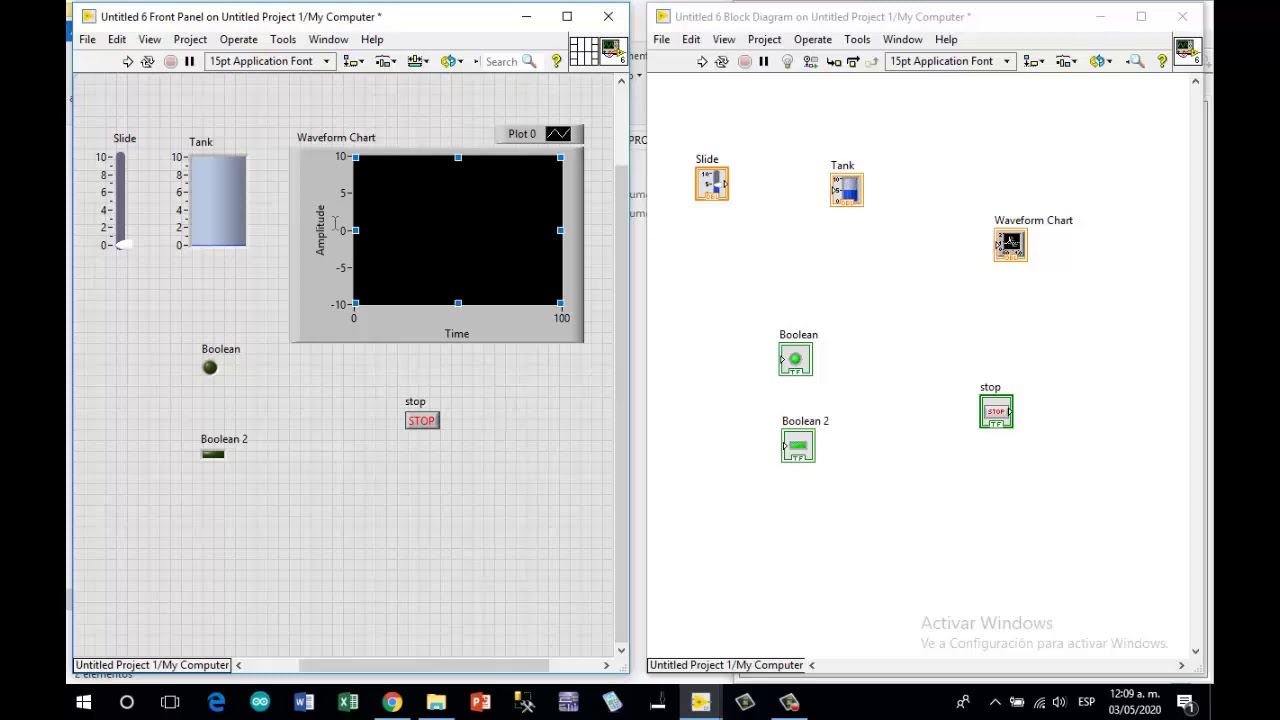1280x720 pixels.
Task: Click Run arrow in Block Diagram toolbar
Action: [x=702, y=62]
